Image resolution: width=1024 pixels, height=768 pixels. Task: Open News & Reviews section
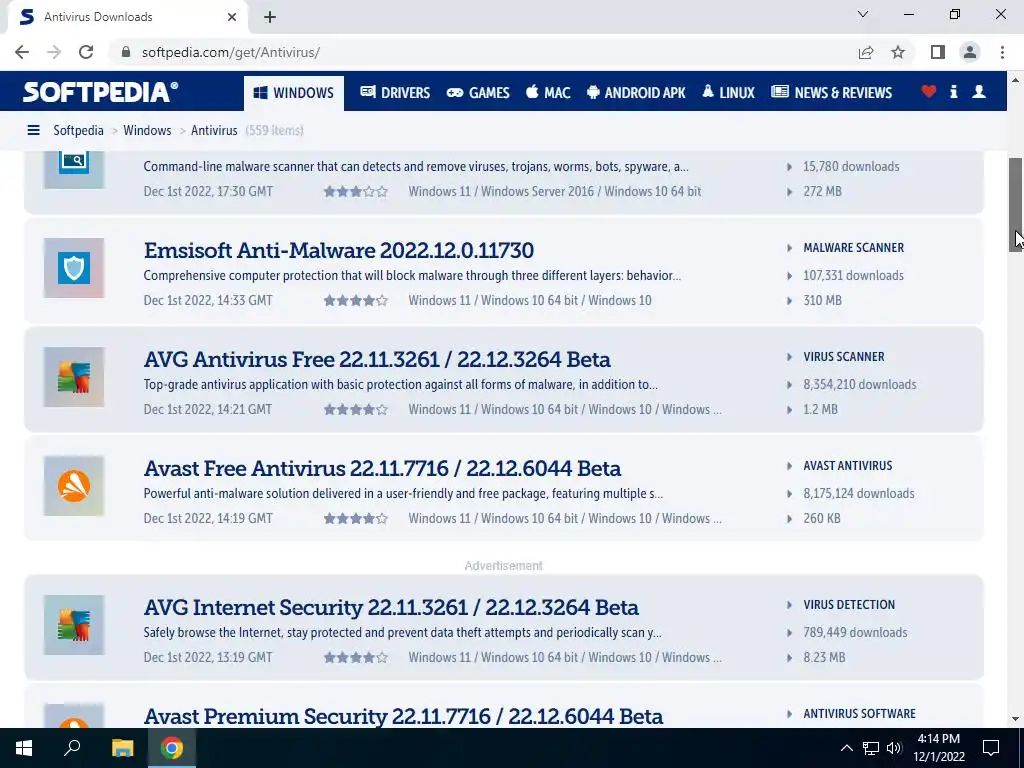tap(831, 93)
